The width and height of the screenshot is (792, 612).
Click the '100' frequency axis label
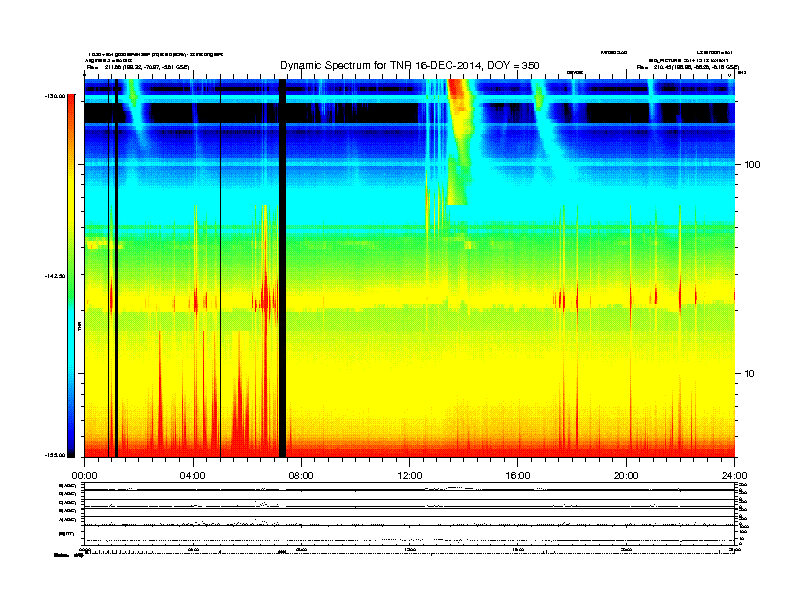pos(752,165)
